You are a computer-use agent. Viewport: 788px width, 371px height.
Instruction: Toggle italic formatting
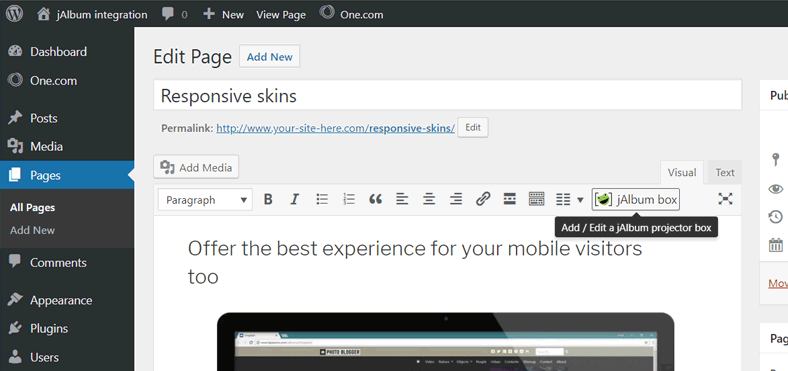pyautogui.click(x=295, y=200)
